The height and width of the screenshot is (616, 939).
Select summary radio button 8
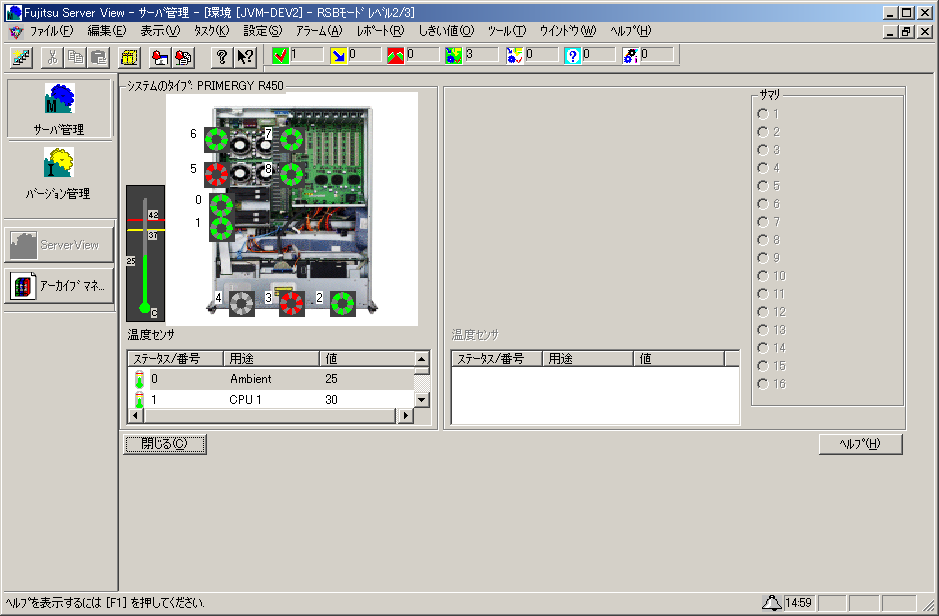[x=763, y=239]
